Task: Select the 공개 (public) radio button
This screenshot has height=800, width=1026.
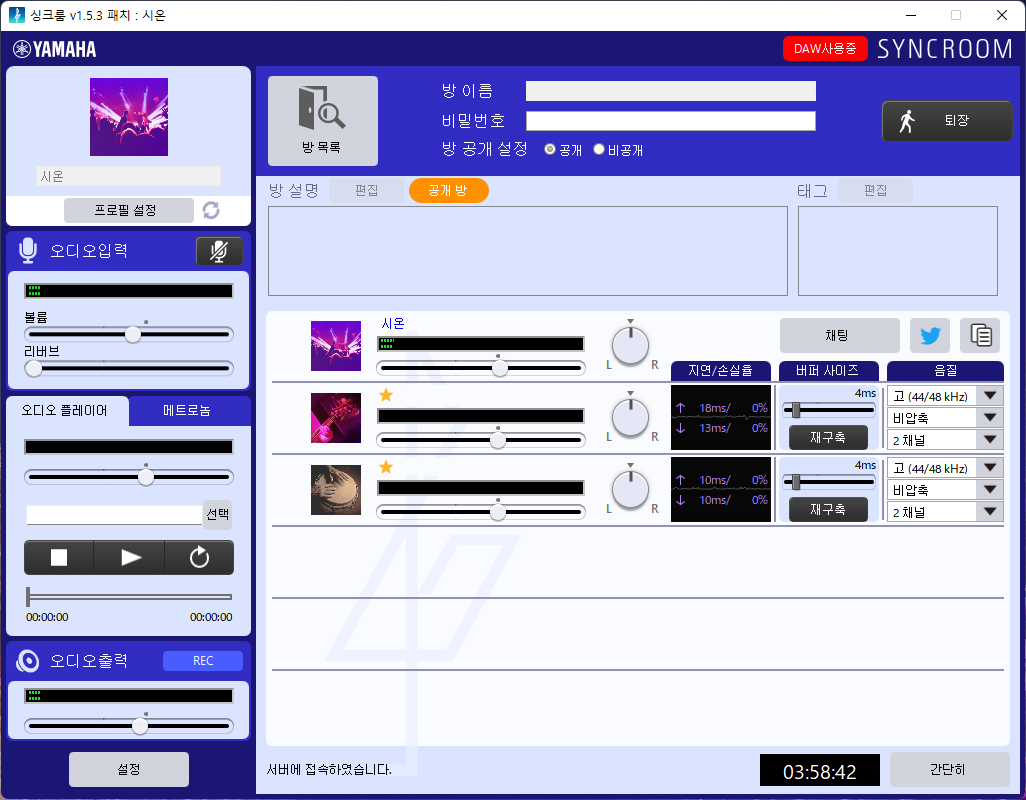Action: (550, 150)
